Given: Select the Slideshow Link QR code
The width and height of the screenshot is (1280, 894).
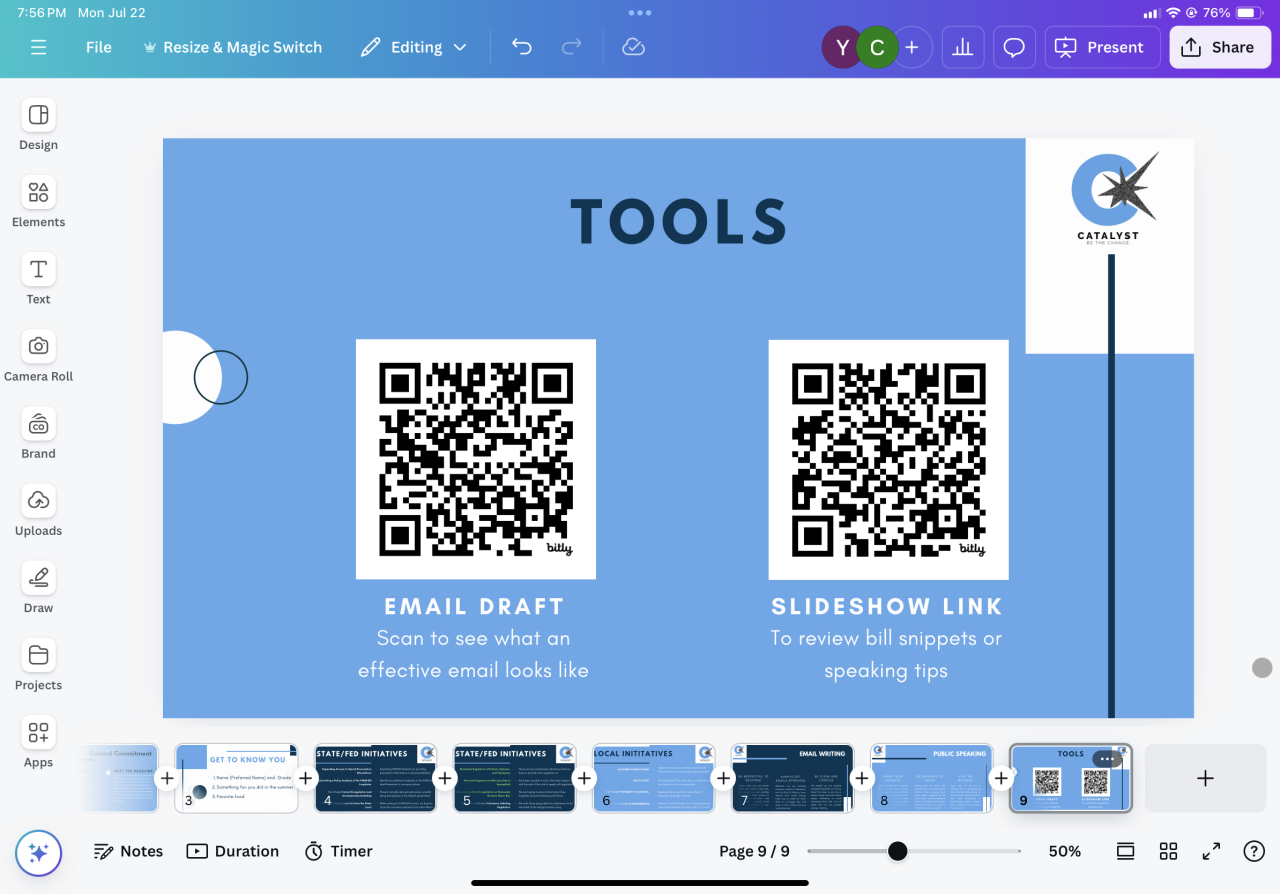Looking at the screenshot, I should pos(888,459).
